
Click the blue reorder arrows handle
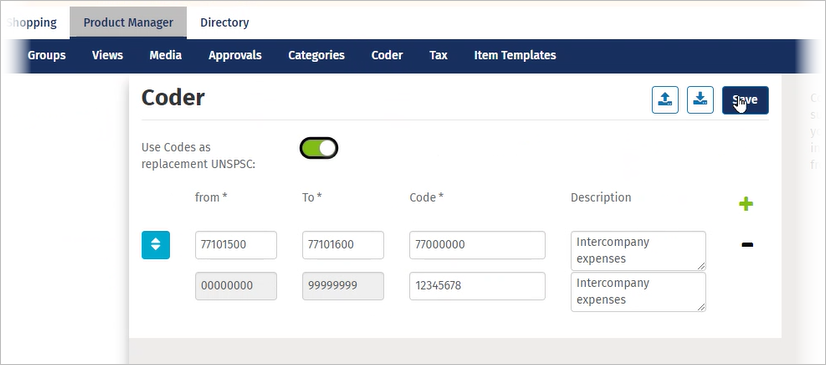[155, 245]
